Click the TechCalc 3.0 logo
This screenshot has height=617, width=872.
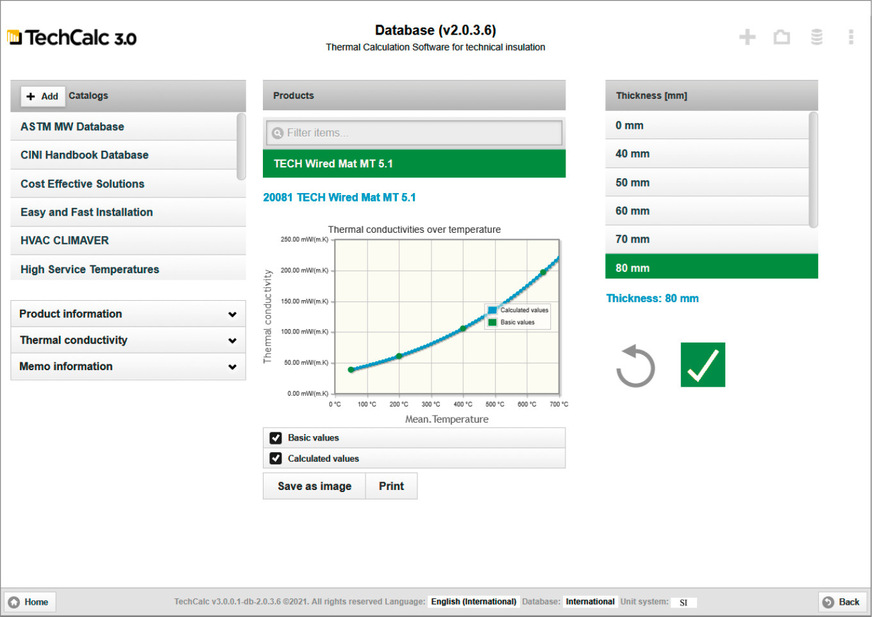coord(72,38)
